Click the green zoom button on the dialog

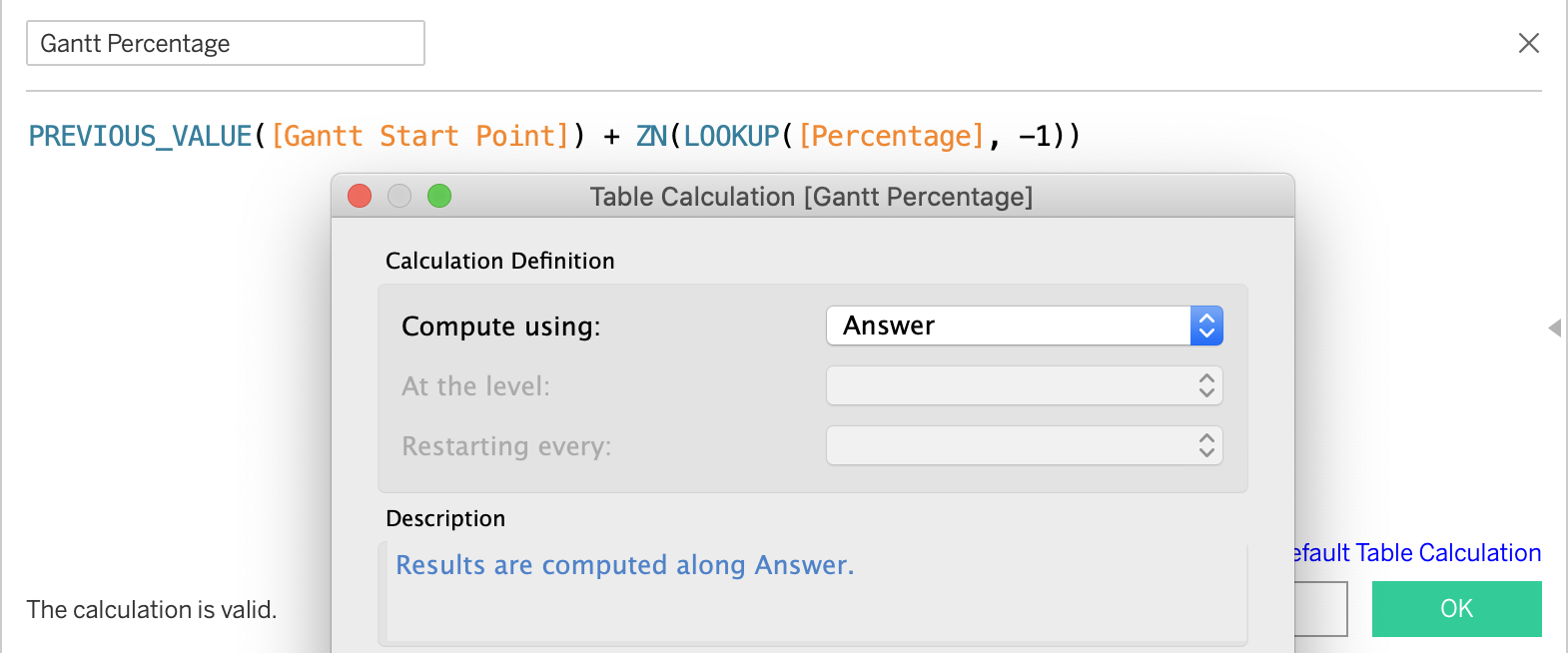439,196
